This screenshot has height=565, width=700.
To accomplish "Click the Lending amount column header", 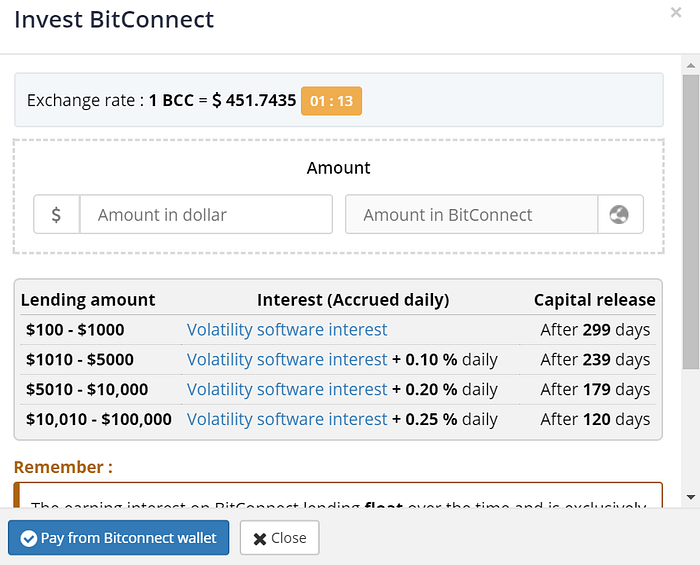I will pos(88,300).
